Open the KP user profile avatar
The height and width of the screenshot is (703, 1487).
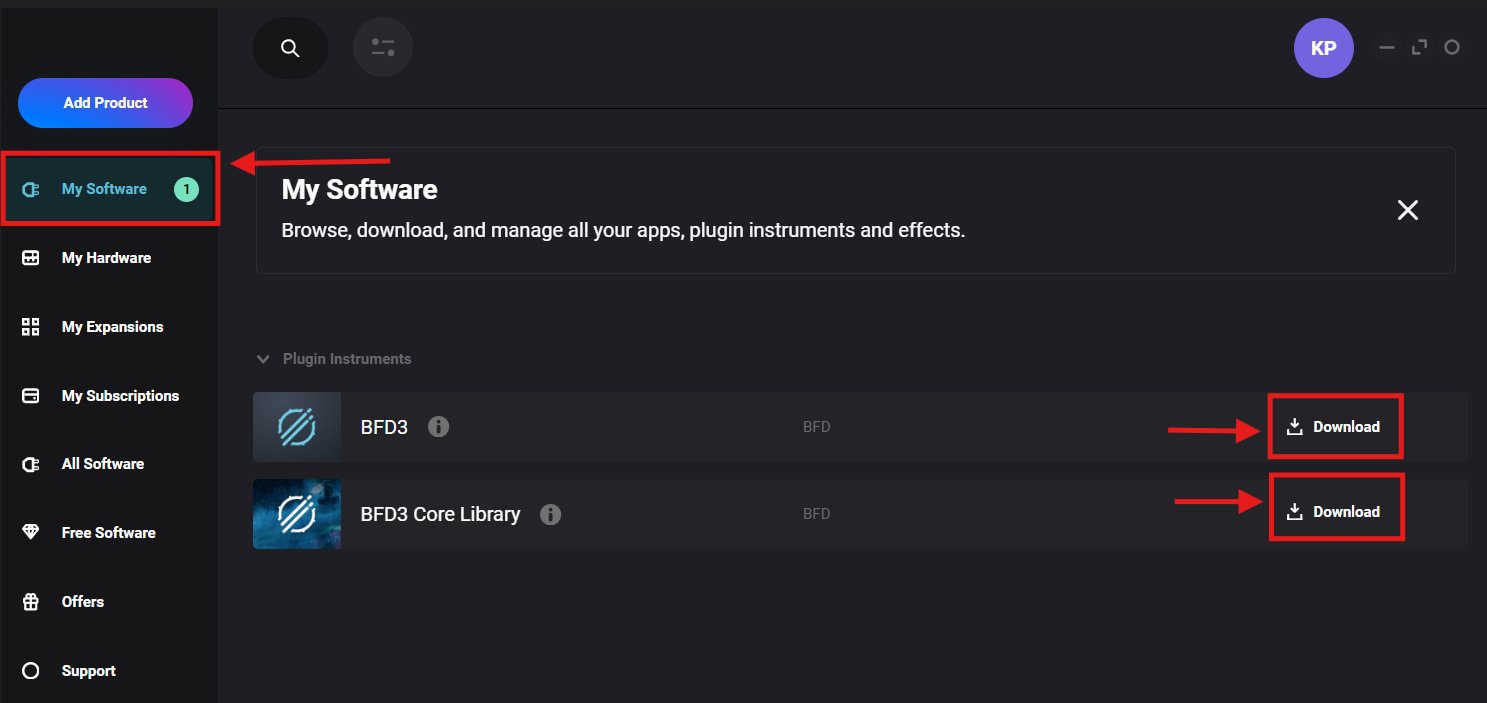click(1323, 48)
